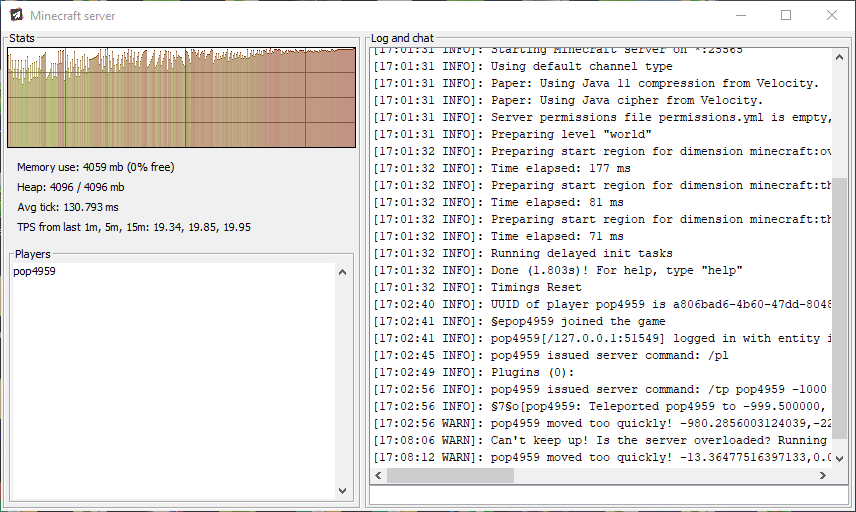856x512 pixels.
Task: Click log scroll down arrow
Action: (840, 459)
